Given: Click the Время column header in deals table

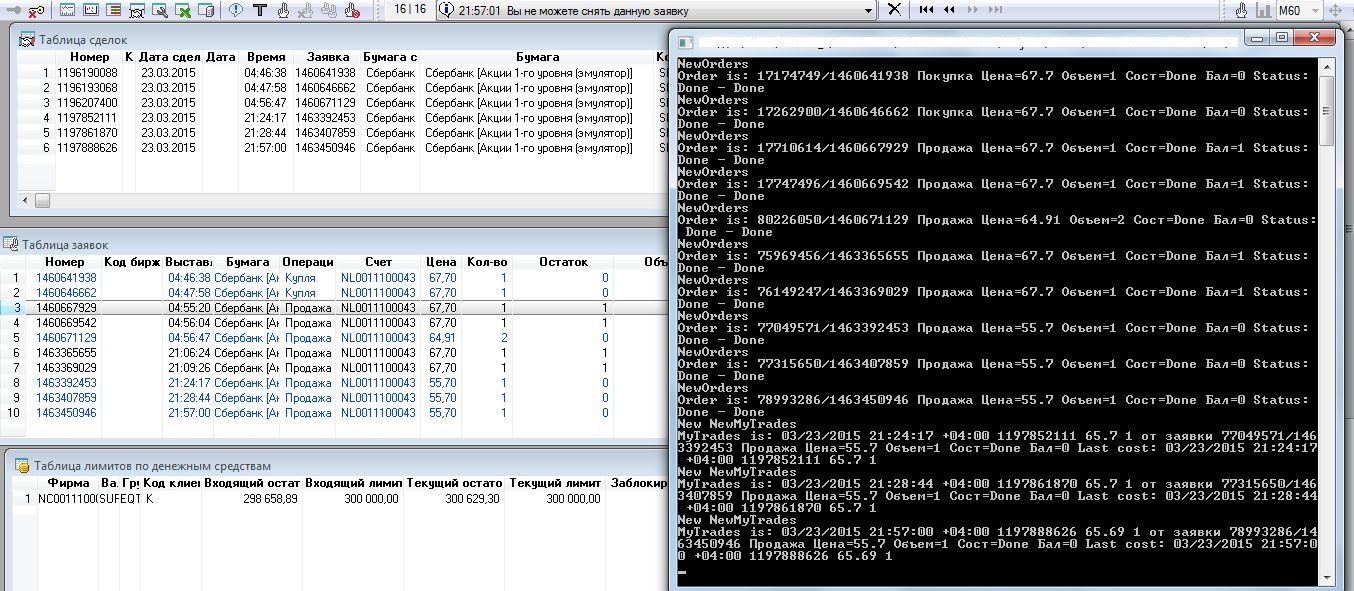Looking at the screenshot, I should tap(265, 58).
